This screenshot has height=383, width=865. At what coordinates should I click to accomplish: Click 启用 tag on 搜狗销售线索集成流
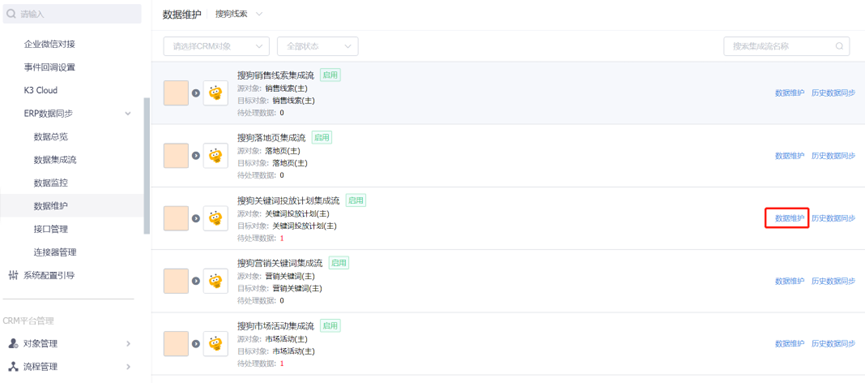click(330, 75)
